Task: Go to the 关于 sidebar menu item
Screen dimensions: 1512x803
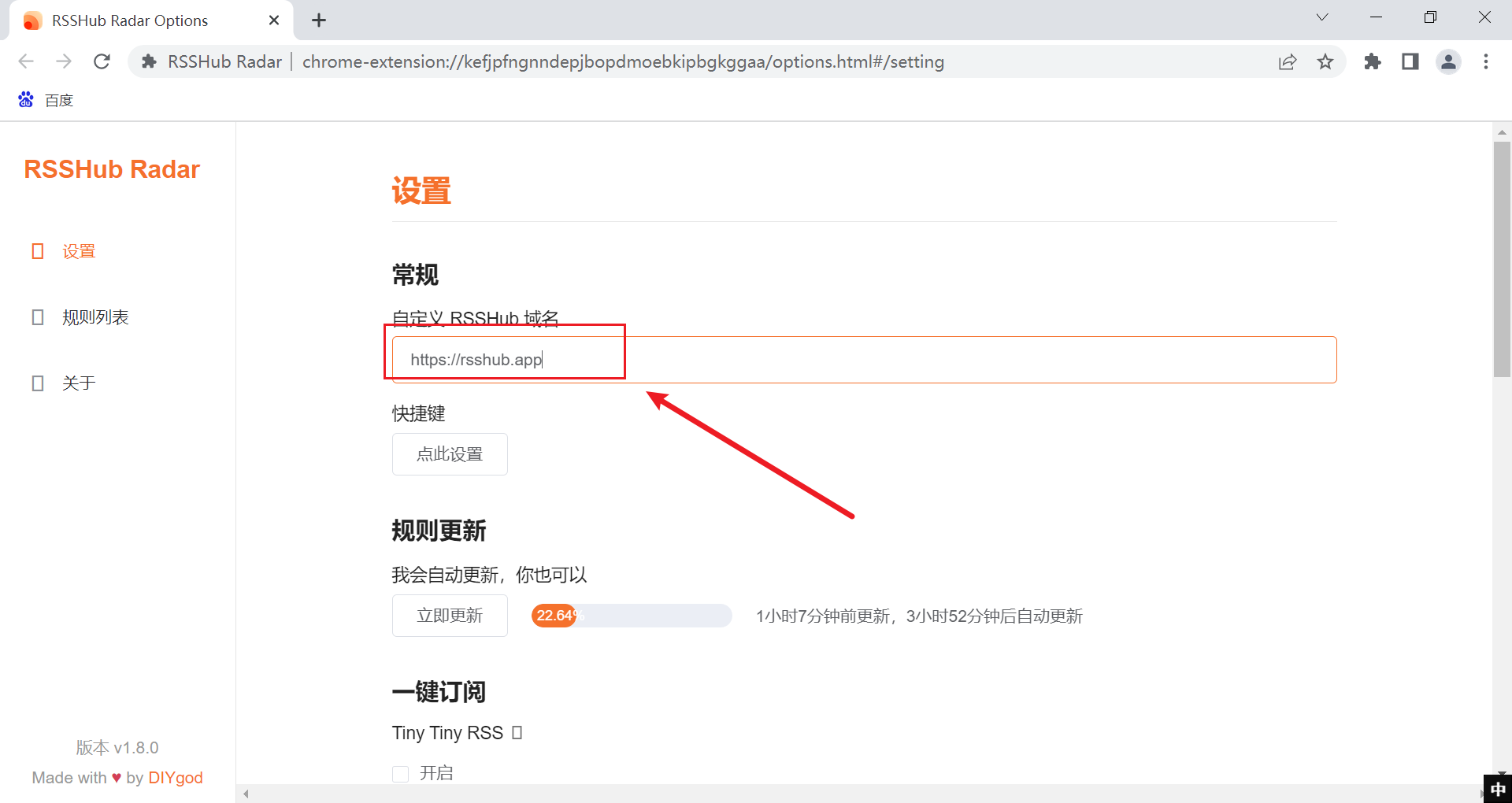Action: click(79, 383)
